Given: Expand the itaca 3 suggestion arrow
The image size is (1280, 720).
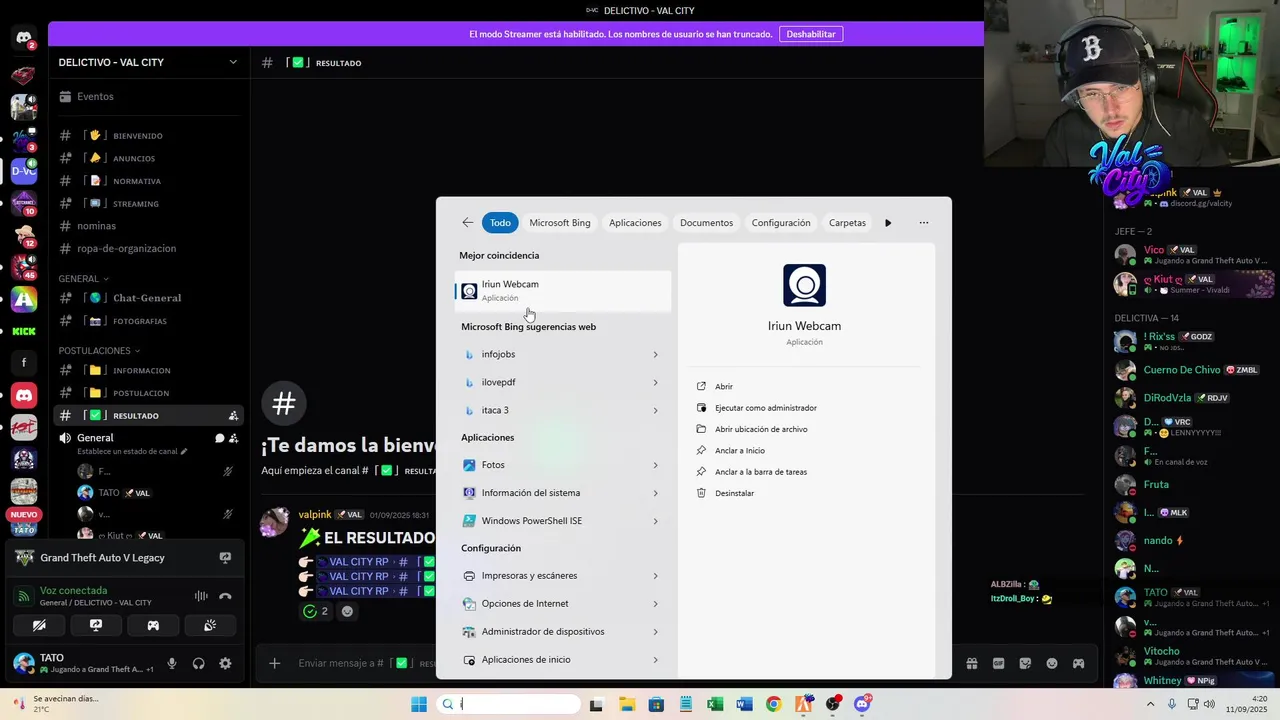Looking at the screenshot, I should pyautogui.click(x=656, y=410).
